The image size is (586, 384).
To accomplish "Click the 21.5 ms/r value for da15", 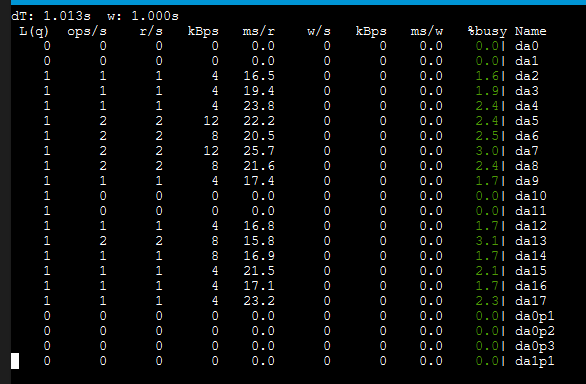I will (x=259, y=271).
